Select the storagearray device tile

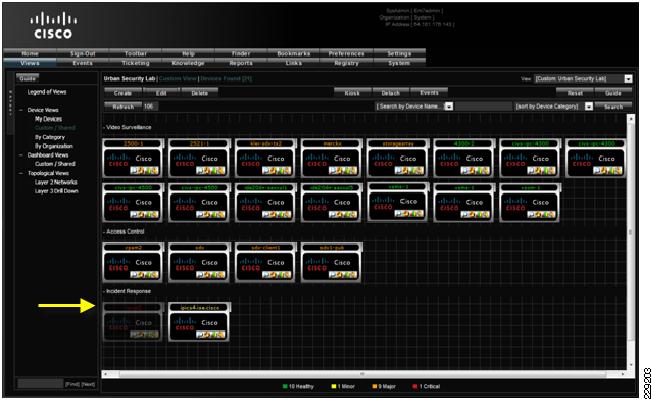click(398, 158)
